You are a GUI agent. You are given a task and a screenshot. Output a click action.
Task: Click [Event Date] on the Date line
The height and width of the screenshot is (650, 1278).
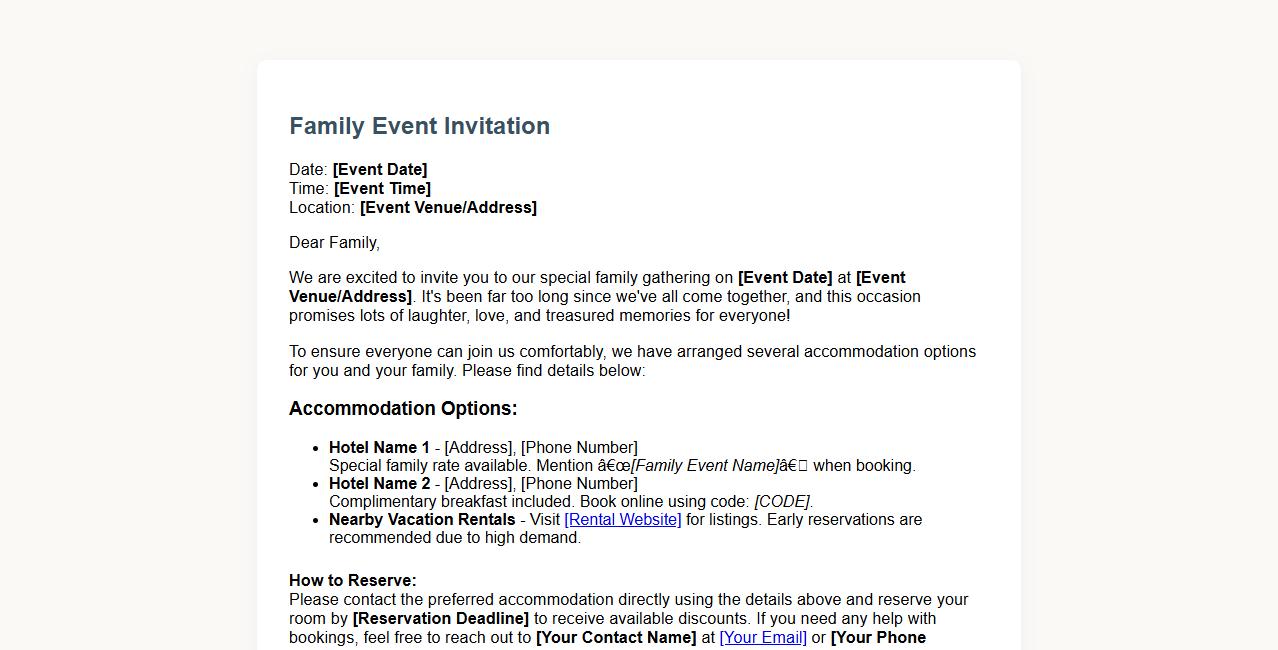pos(379,170)
